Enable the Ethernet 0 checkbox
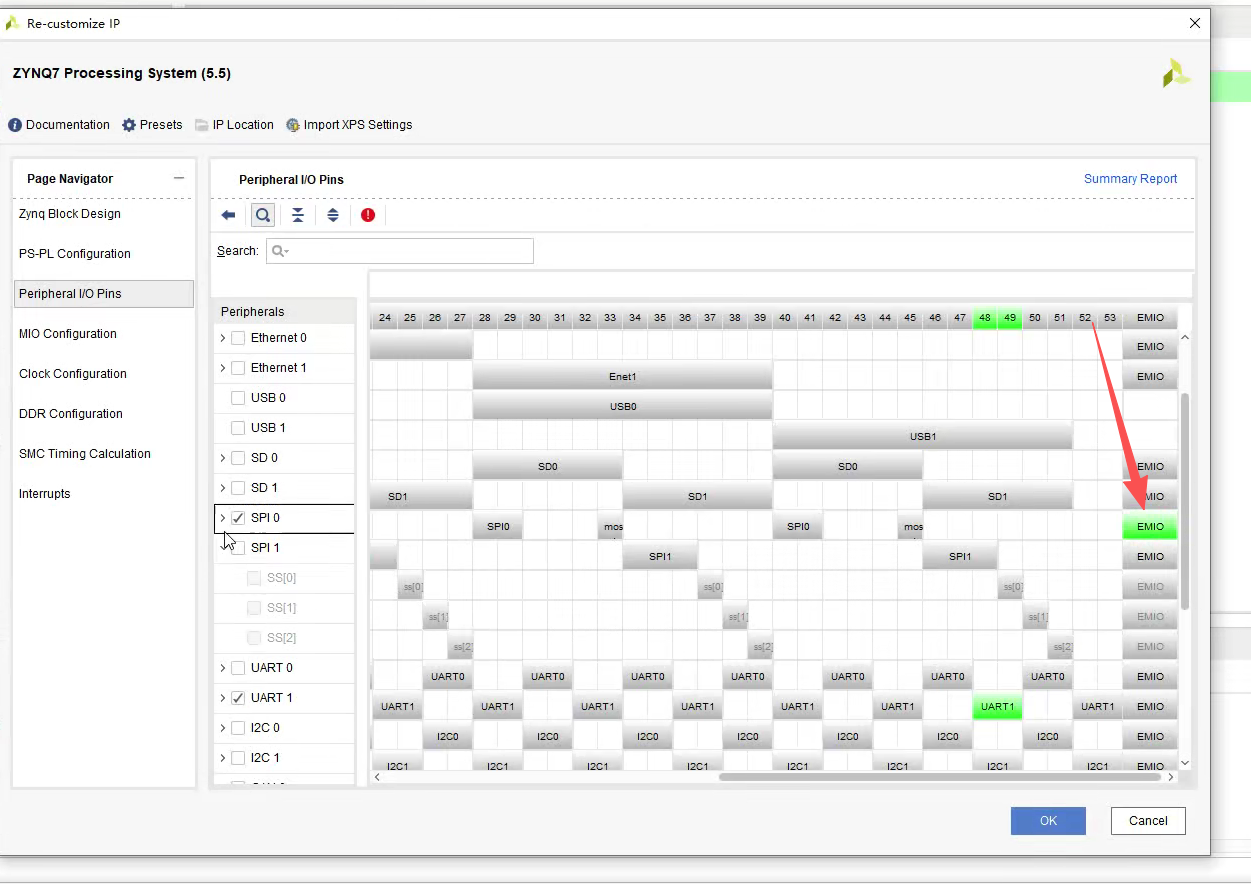This screenshot has height=884, width=1251. click(238, 338)
